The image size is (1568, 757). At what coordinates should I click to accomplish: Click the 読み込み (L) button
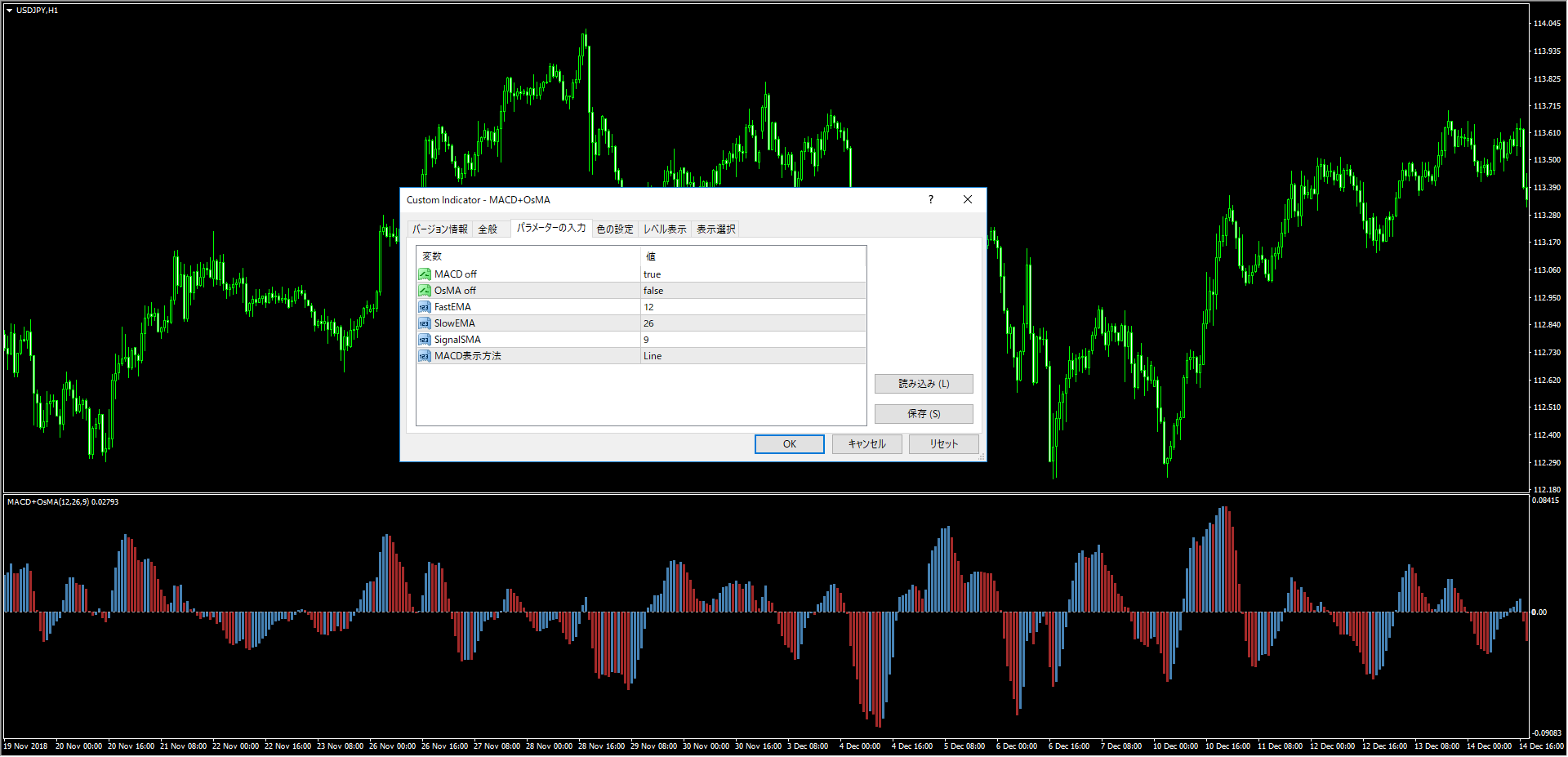point(924,384)
